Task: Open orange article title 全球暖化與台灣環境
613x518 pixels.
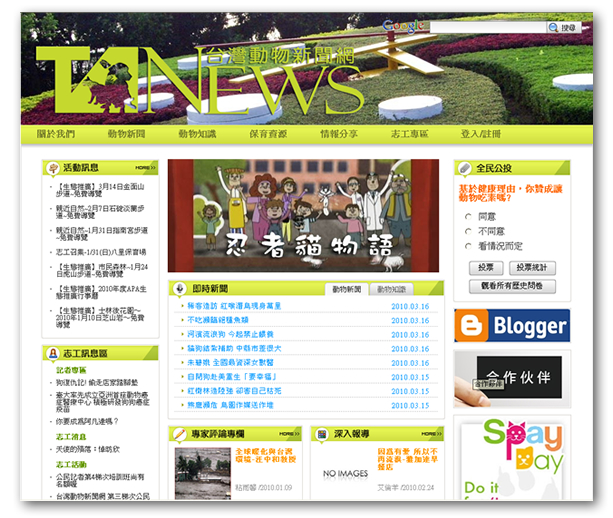Action: tap(266, 455)
